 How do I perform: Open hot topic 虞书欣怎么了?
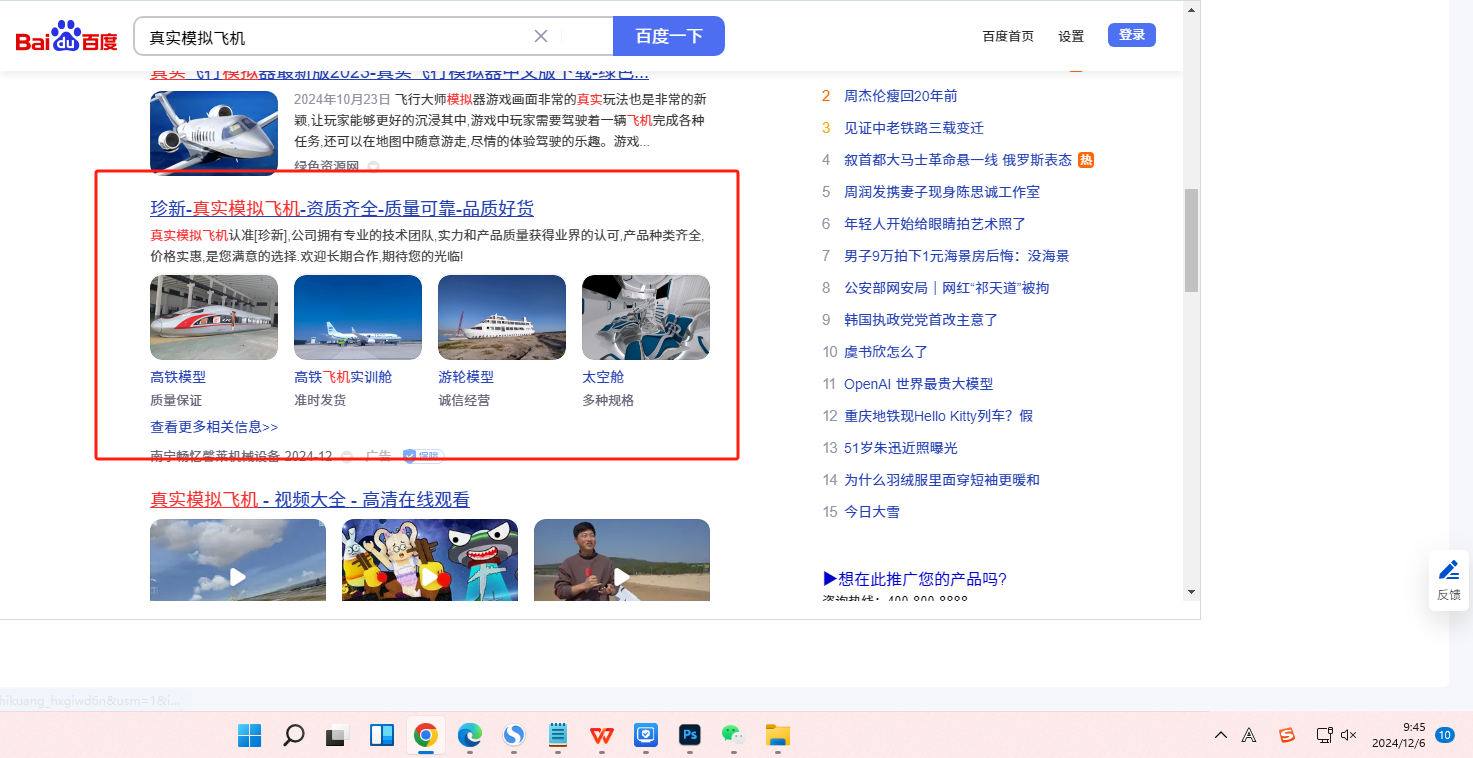886,352
